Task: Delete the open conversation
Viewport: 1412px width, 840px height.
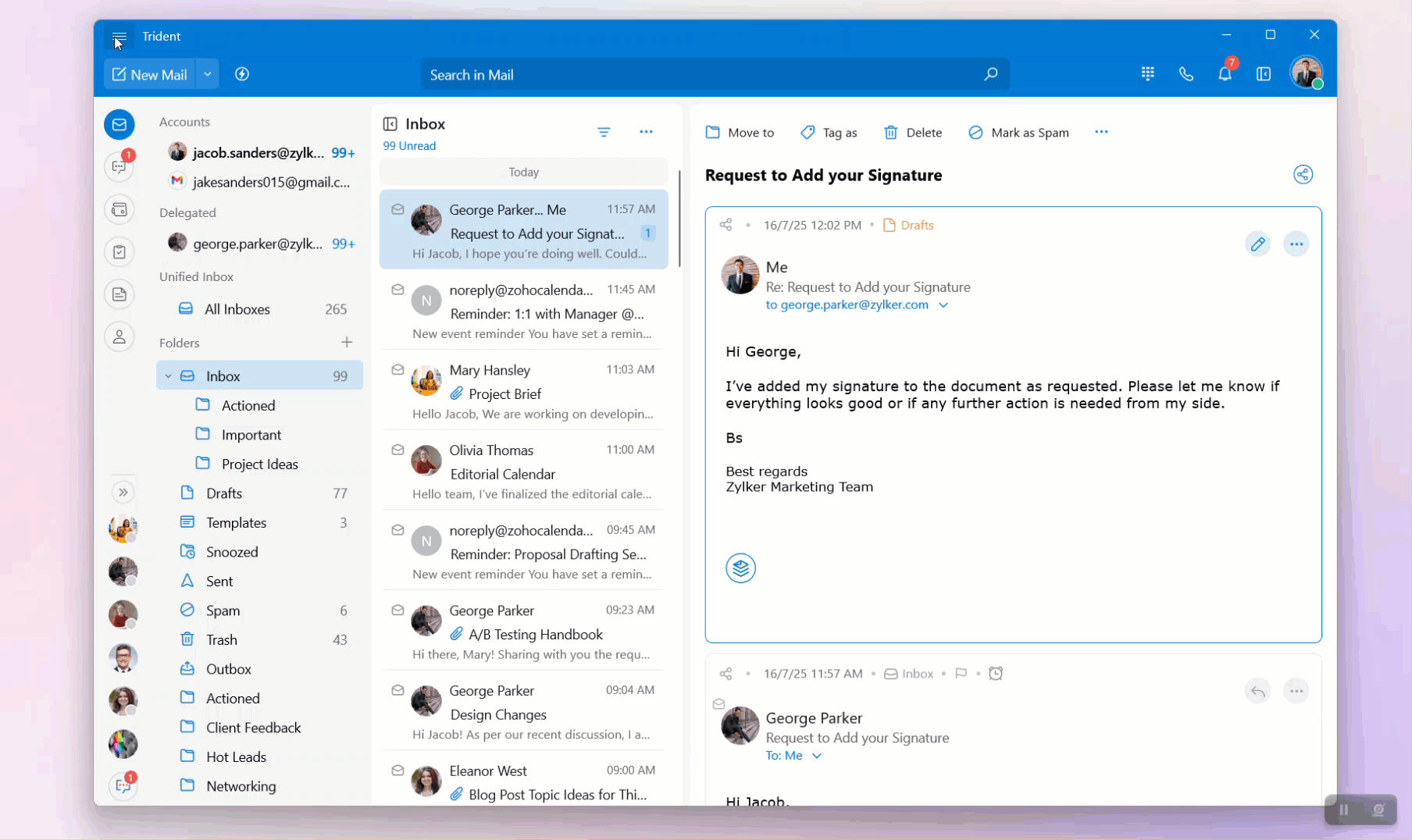Action: click(x=912, y=133)
